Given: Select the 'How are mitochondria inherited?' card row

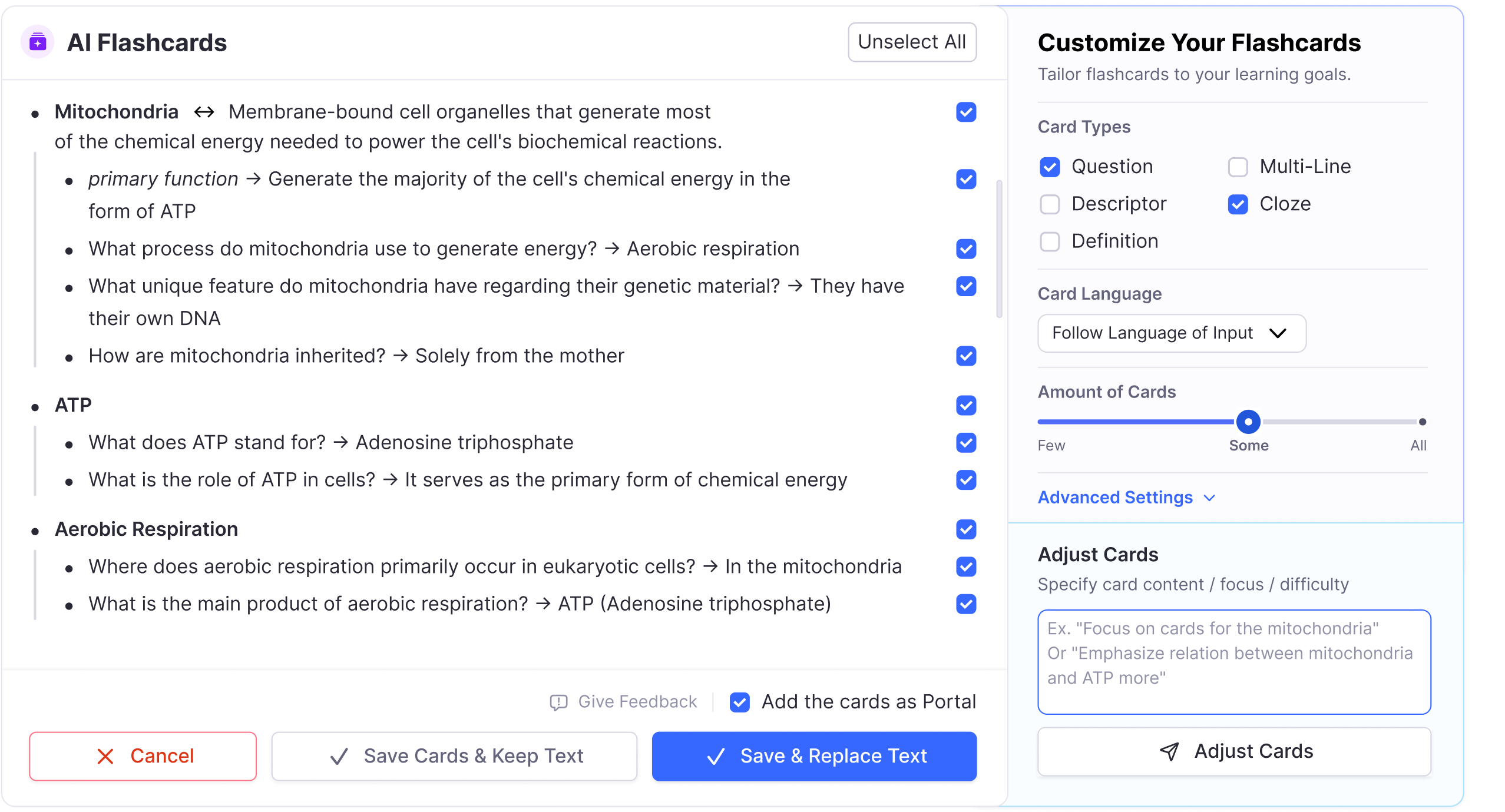Looking at the screenshot, I should [356, 356].
